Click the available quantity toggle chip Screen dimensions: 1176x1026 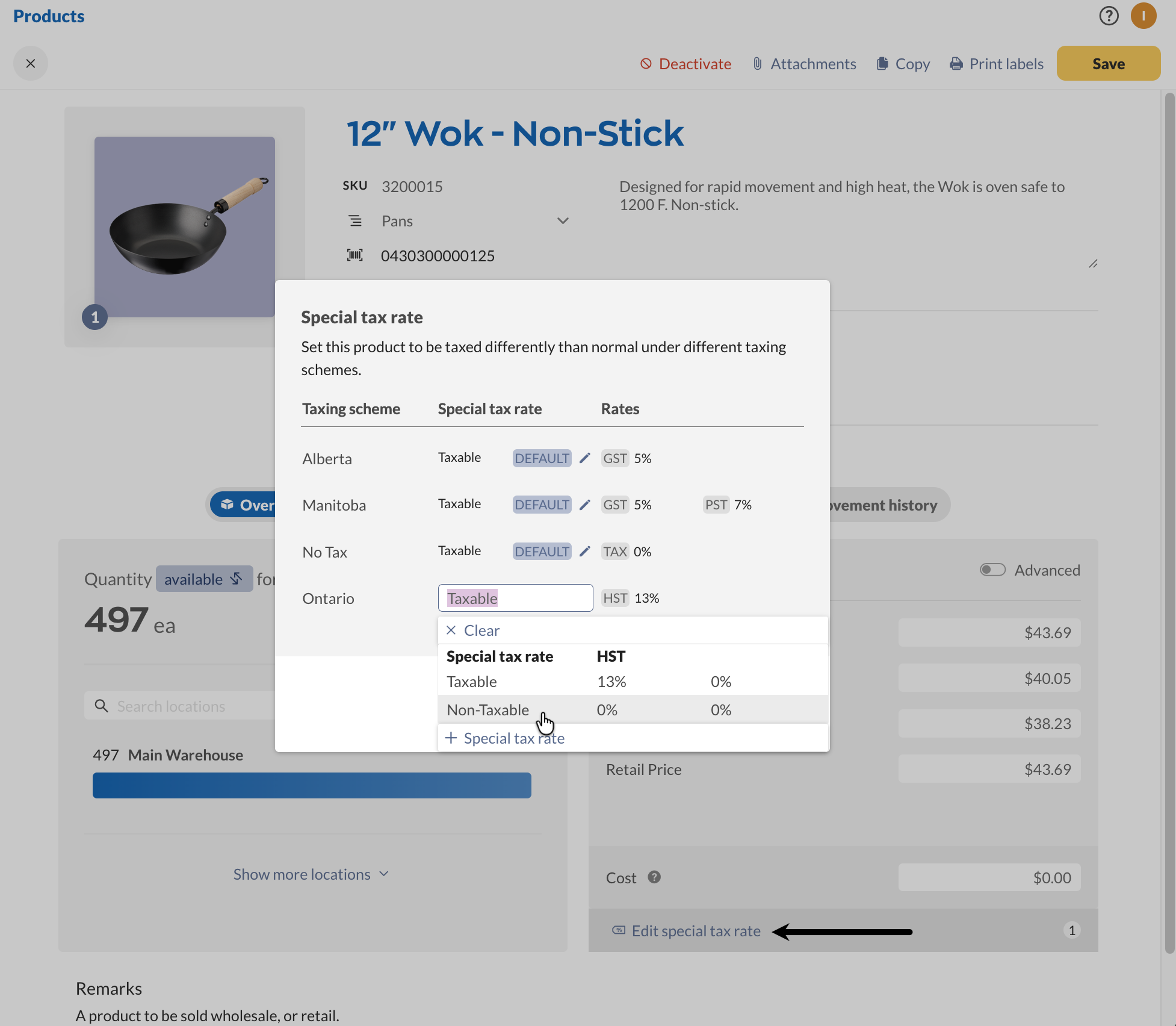point(204,579)
